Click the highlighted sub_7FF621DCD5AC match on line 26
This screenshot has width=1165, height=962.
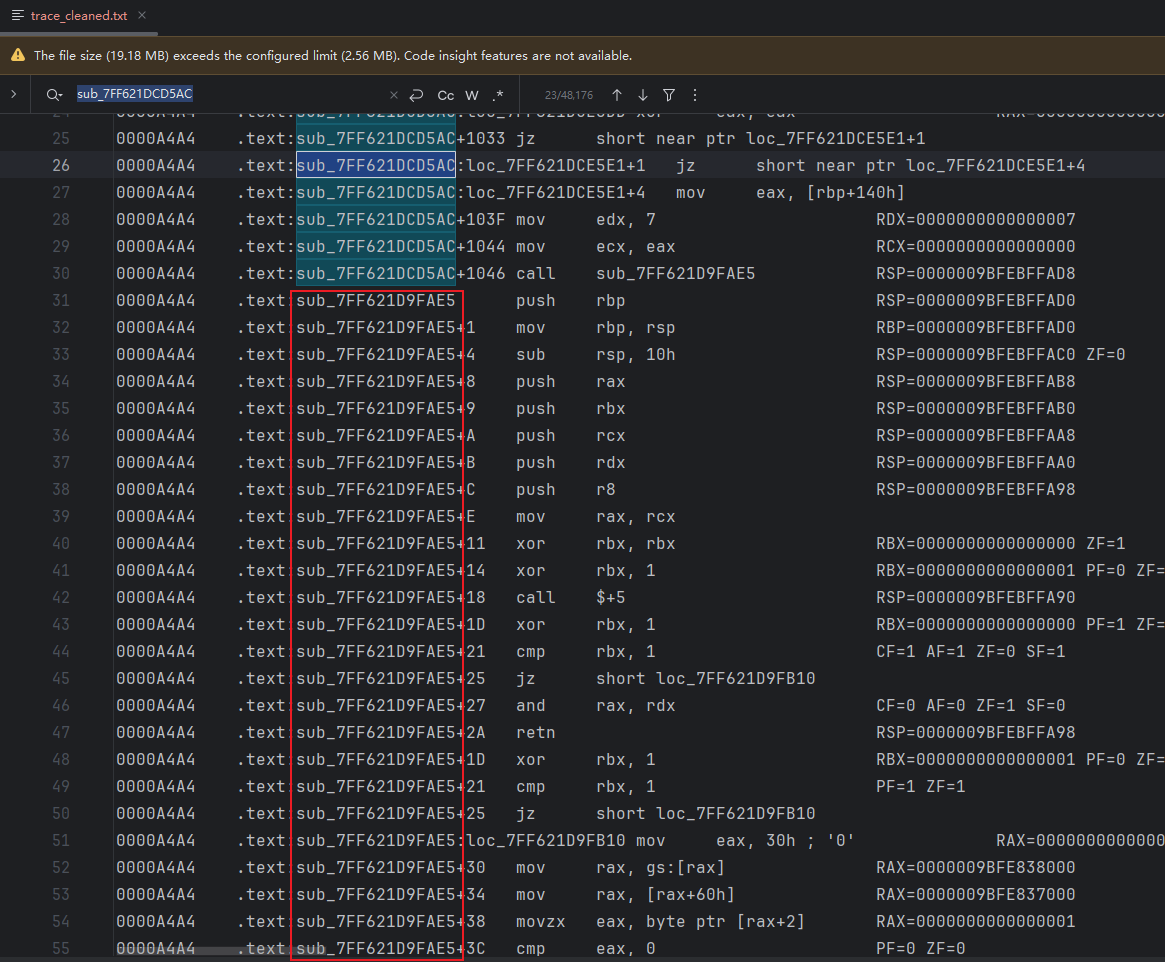(x=376, y=165)
